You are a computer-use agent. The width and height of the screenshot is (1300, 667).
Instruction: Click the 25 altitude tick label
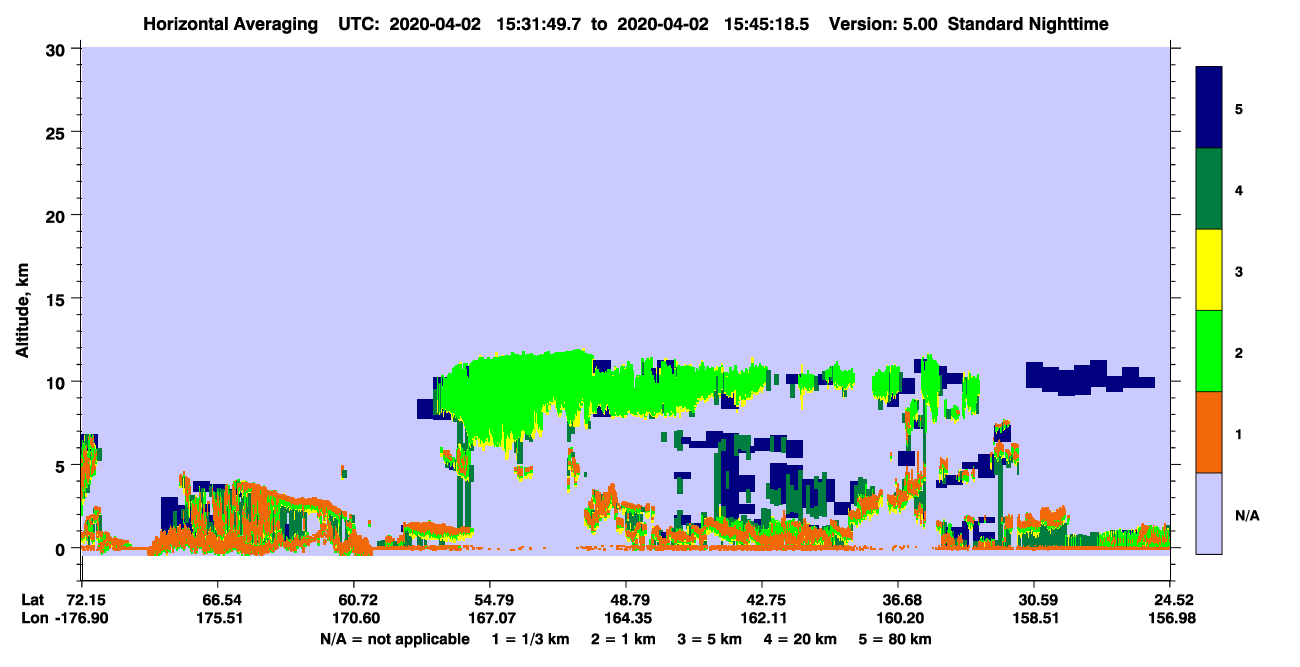click(58, 132)
